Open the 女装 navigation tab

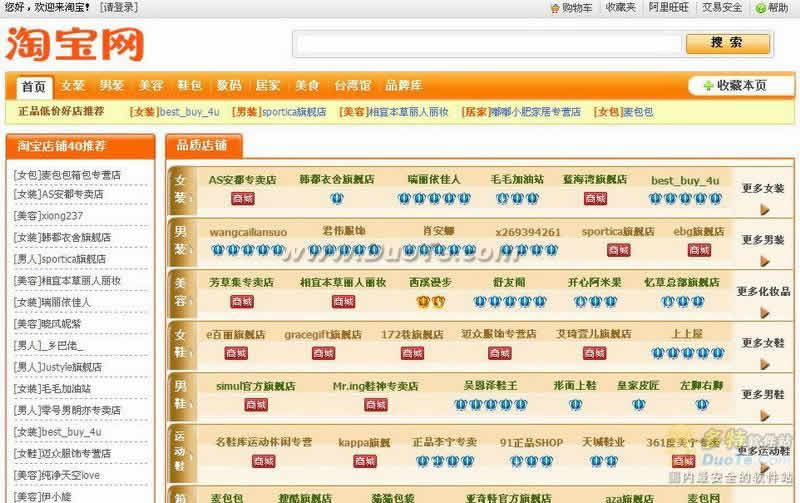click(x=73, y=85)
